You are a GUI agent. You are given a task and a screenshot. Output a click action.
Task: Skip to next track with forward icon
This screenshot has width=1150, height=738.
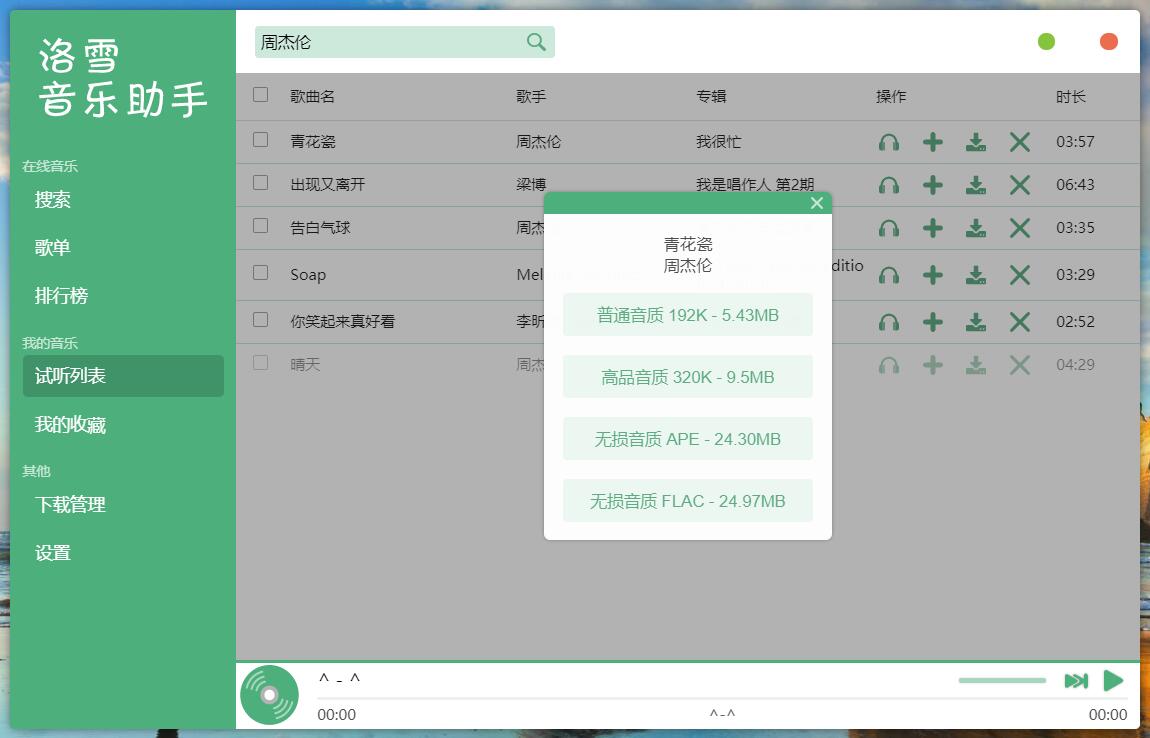tap(1076, 680)
